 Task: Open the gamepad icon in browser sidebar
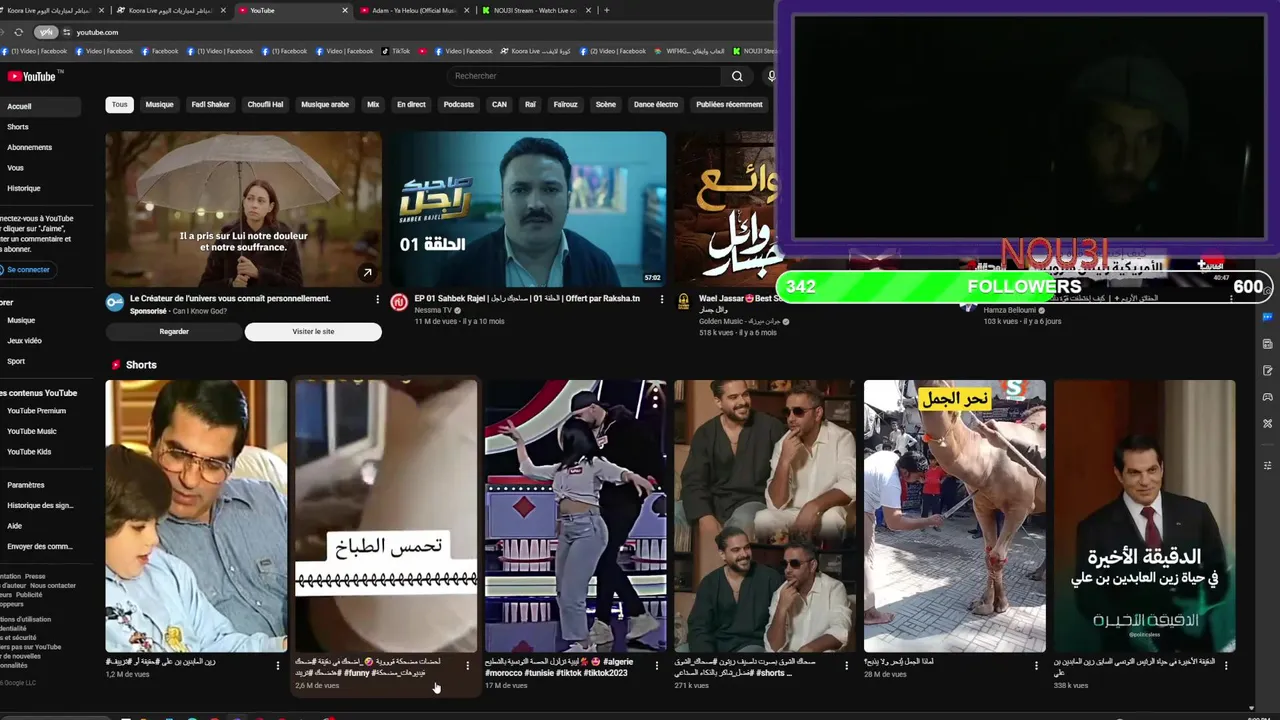coord(1267,397)
